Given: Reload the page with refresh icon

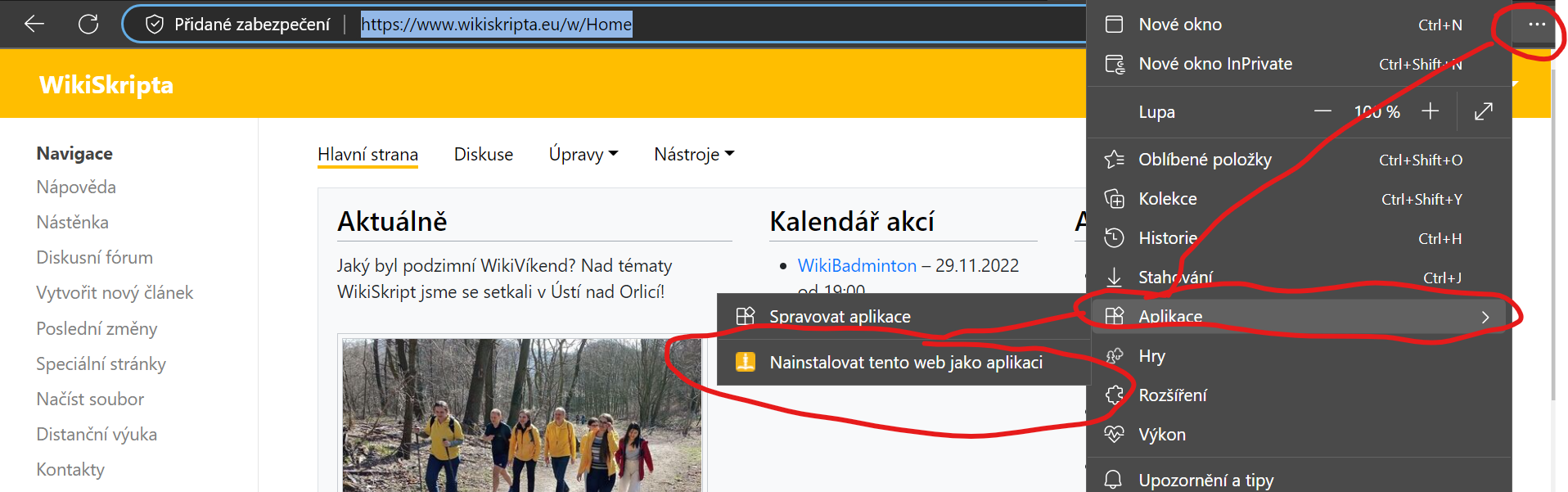Looking at the screenshot, I should [x=88, y=25].
